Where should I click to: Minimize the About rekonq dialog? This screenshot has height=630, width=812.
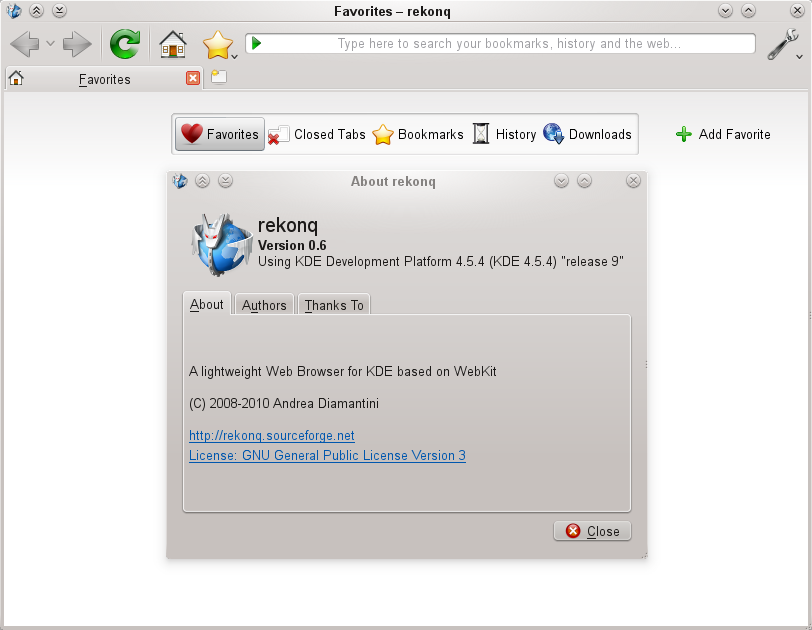pos(561,181)
